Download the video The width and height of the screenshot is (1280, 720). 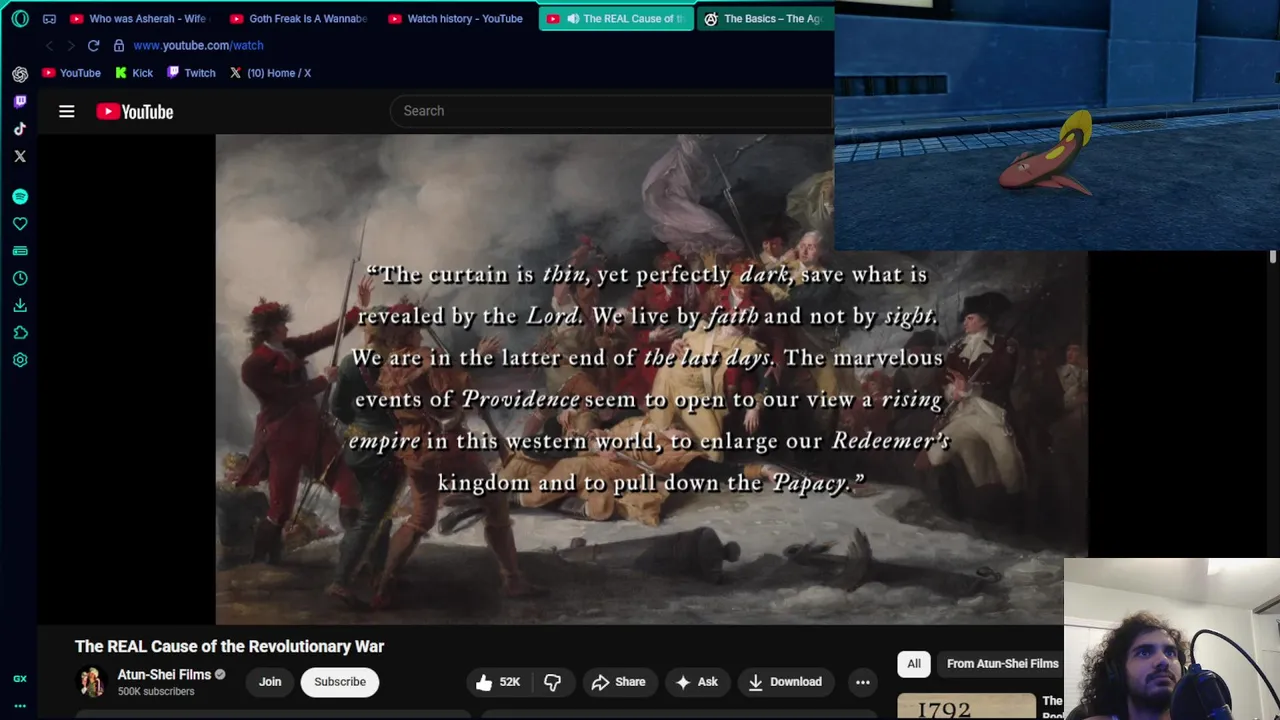click(786, 682)
